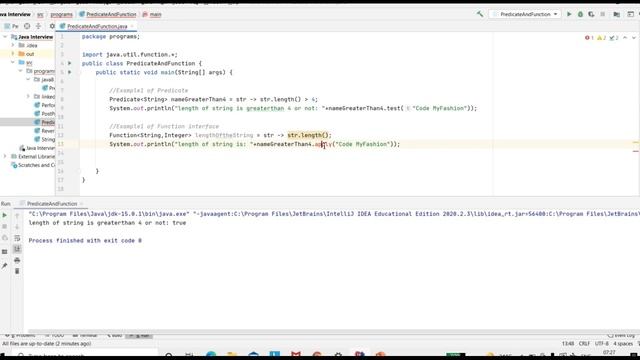This screenshot has height=360, width=640.
Task: Open the PostFi... class in project tree
Action: pos(44,114)
